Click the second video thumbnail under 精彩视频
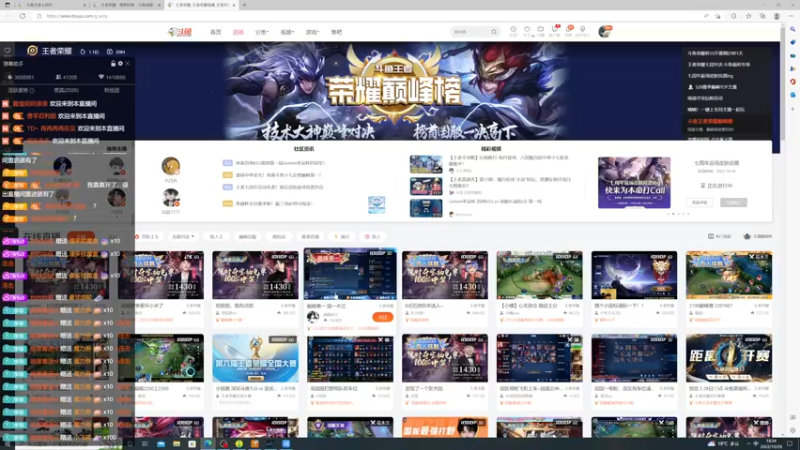This screenshot has width=800, height=450. point(426,186)
